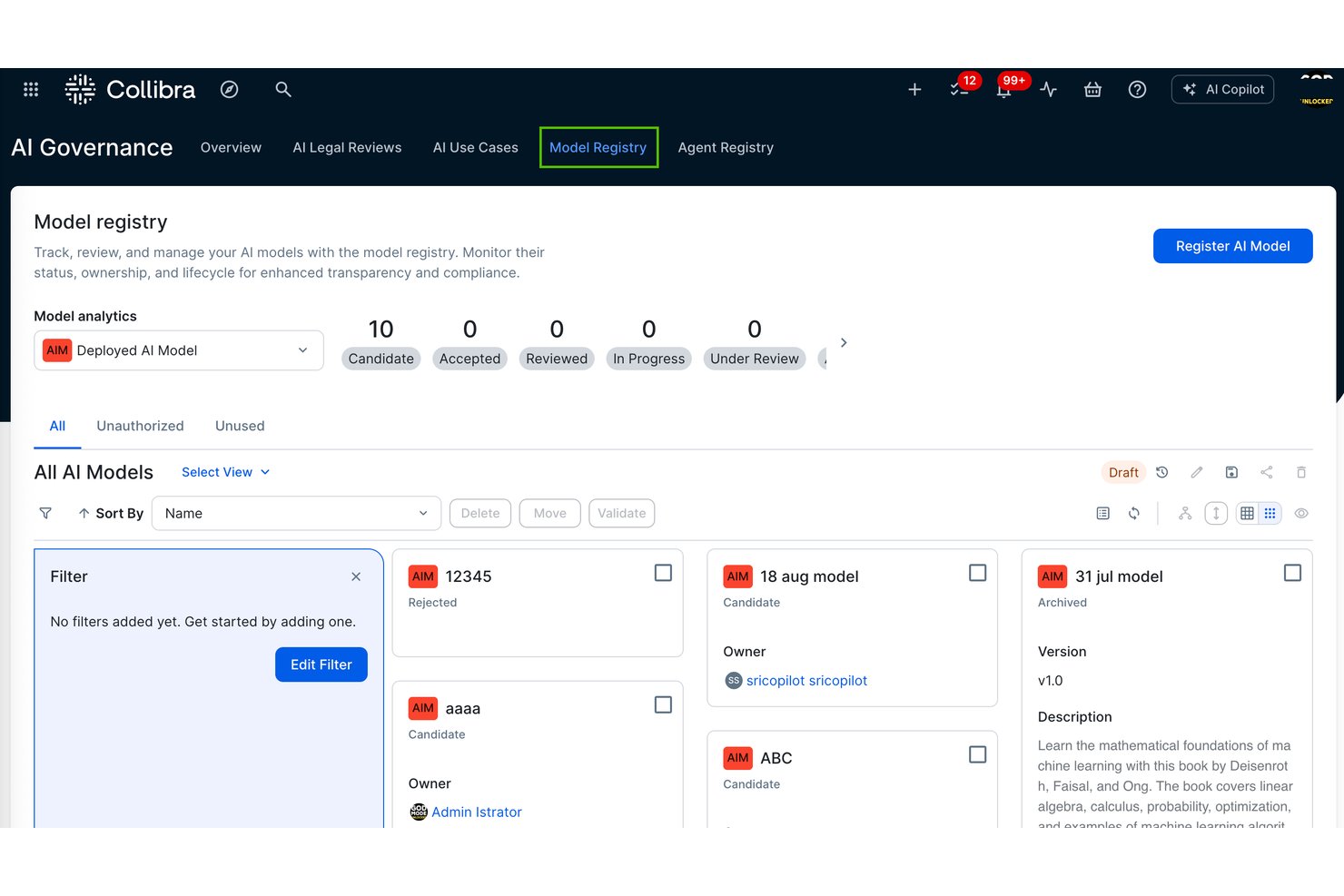The image size is (1344, 896).
Task: Select the Model Registry tab
Action: pos(598,147)
